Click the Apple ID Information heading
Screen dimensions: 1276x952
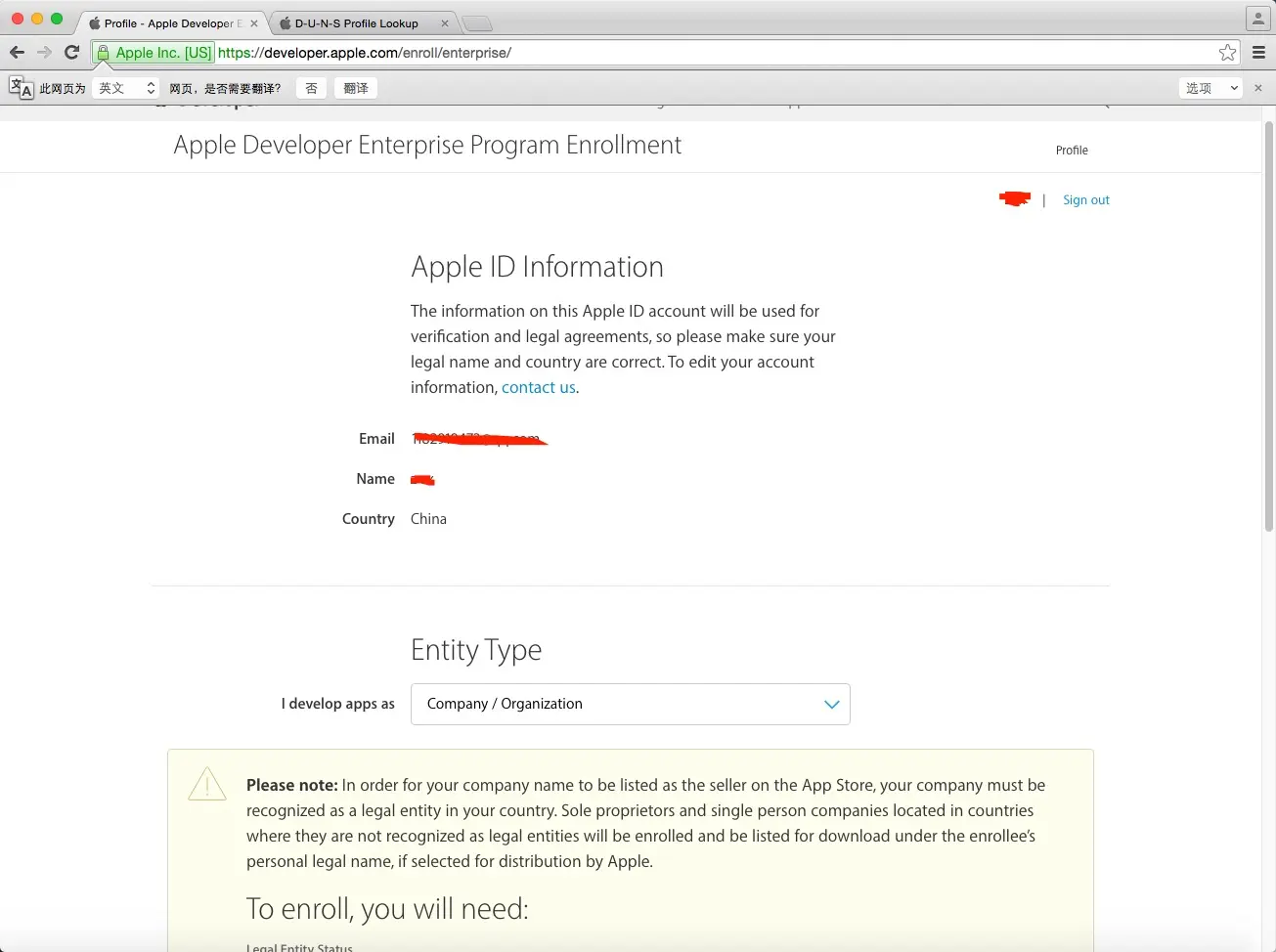[x=537, y=267]
